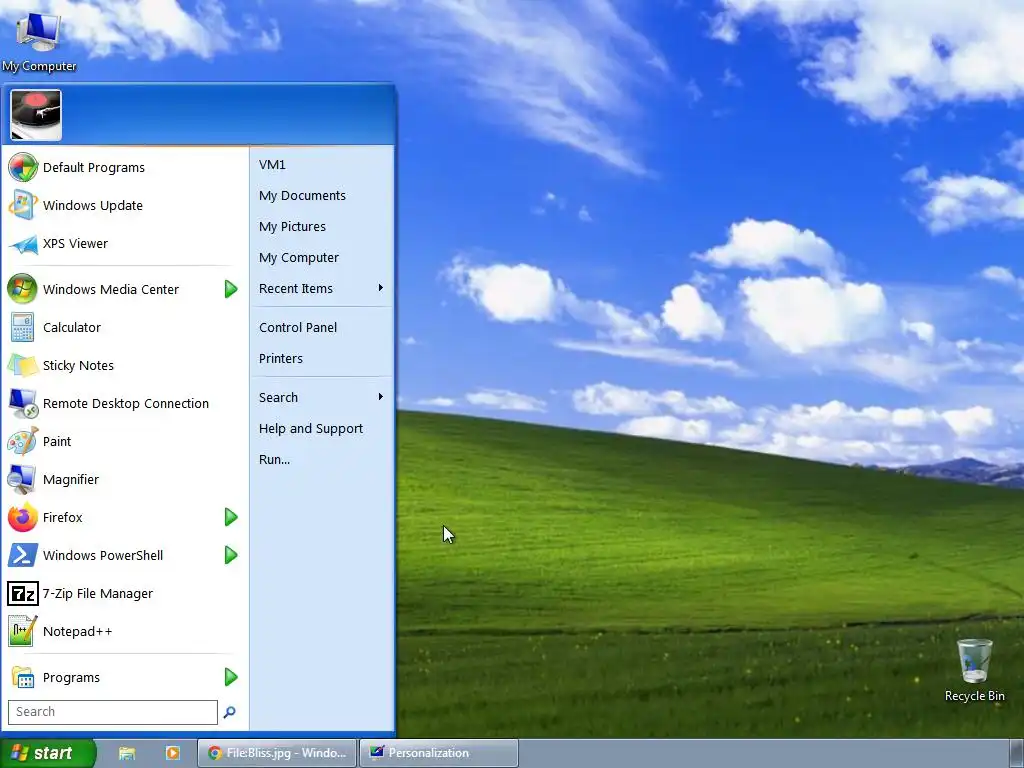Open Sticky Notes icon
This screenshot has width=1024, height=768.
point(23,365)
